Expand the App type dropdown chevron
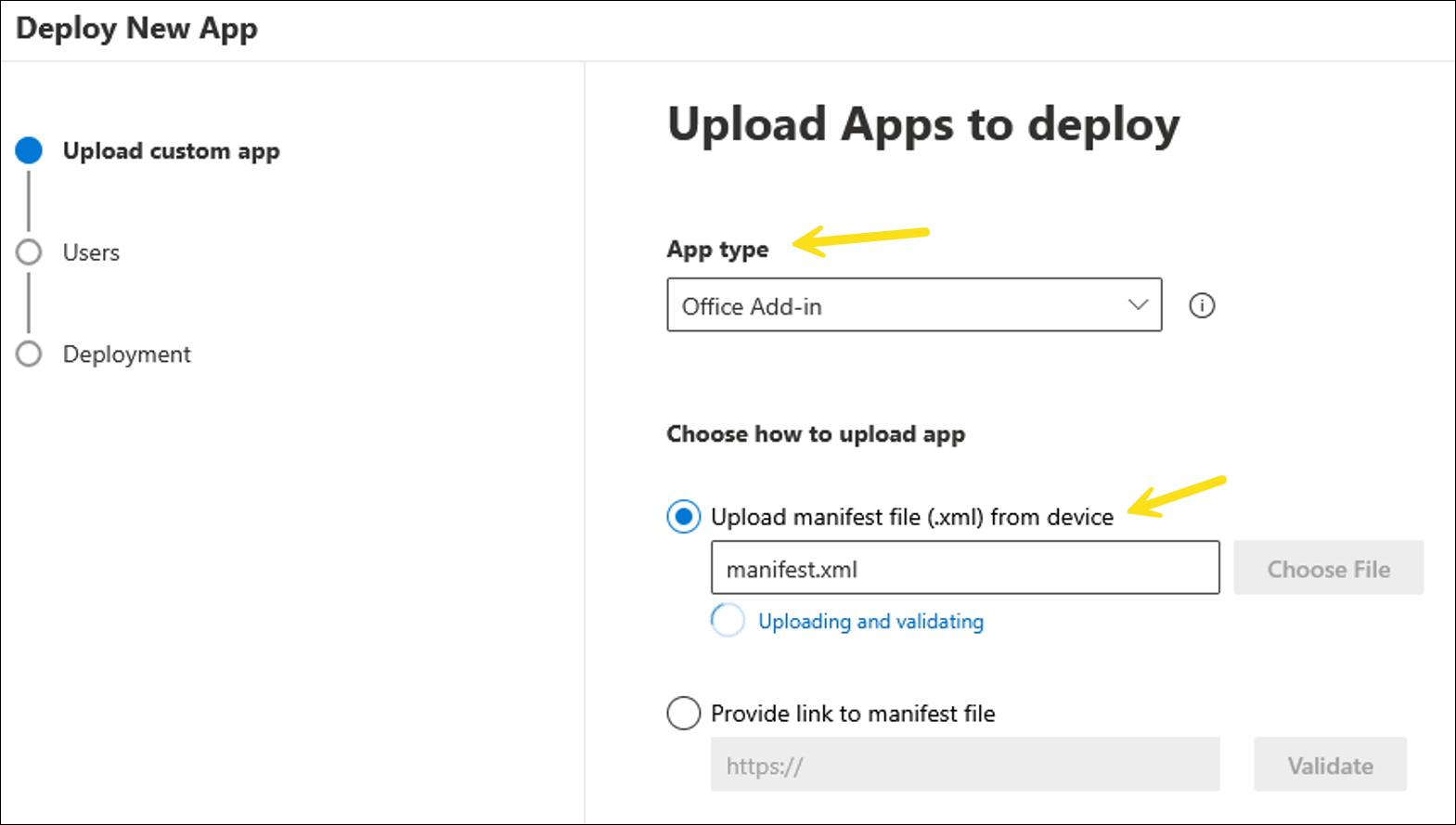This screenshot has height=825, width=1456. [1138, 304]
